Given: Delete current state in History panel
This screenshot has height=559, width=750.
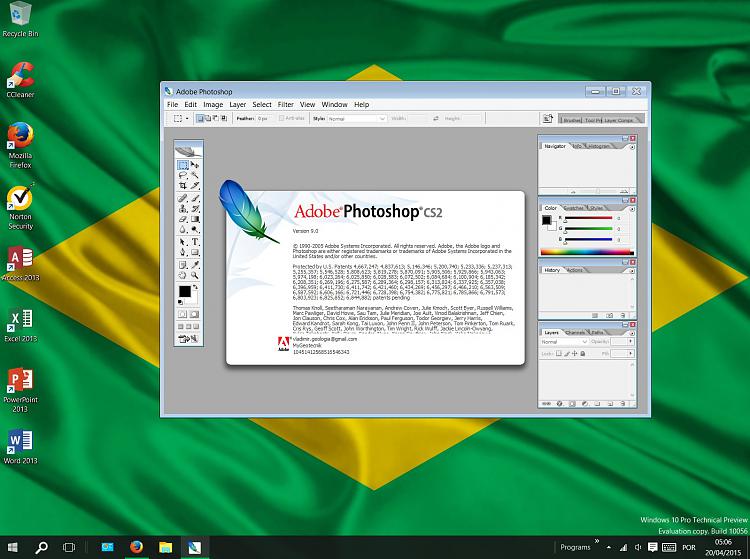Looking at the screenshot, I should pyautogui.click(x=623, y=316).
